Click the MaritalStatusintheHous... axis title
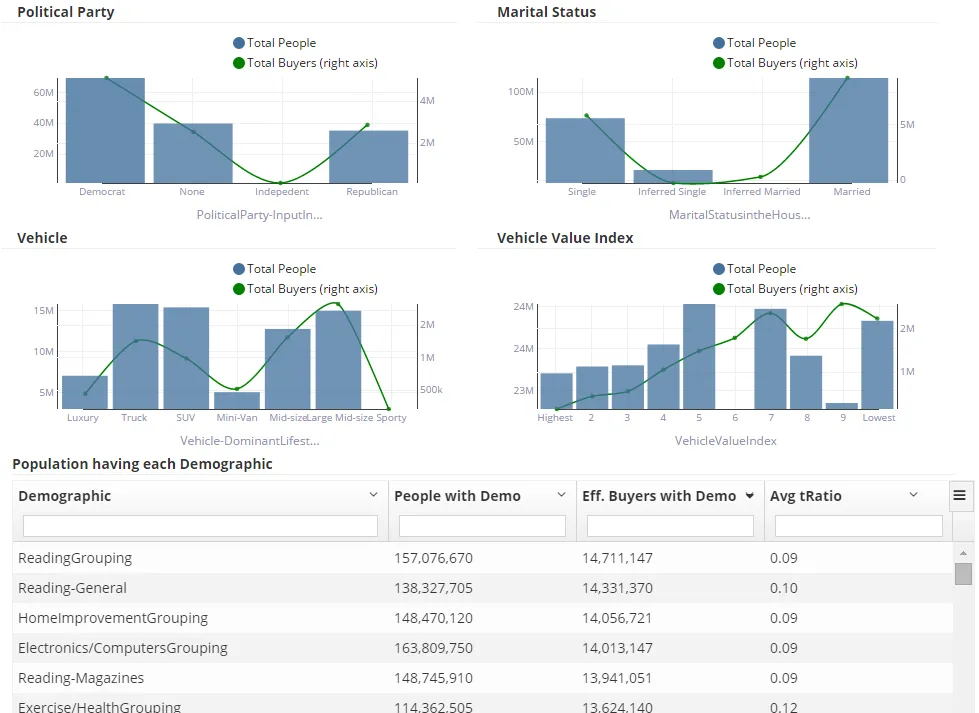Screen dimensions: 979x713 pyautogui.click(x=740, y=215)
